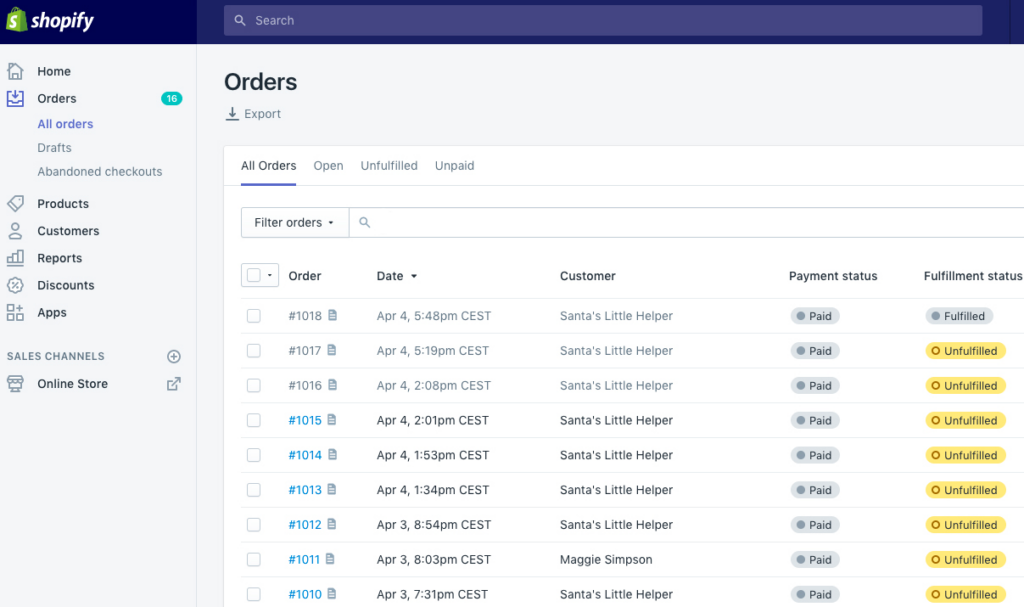This screenshot has height=607, width=1024.
Task: Focus the orders filter search field
Action: pos(686,222)
